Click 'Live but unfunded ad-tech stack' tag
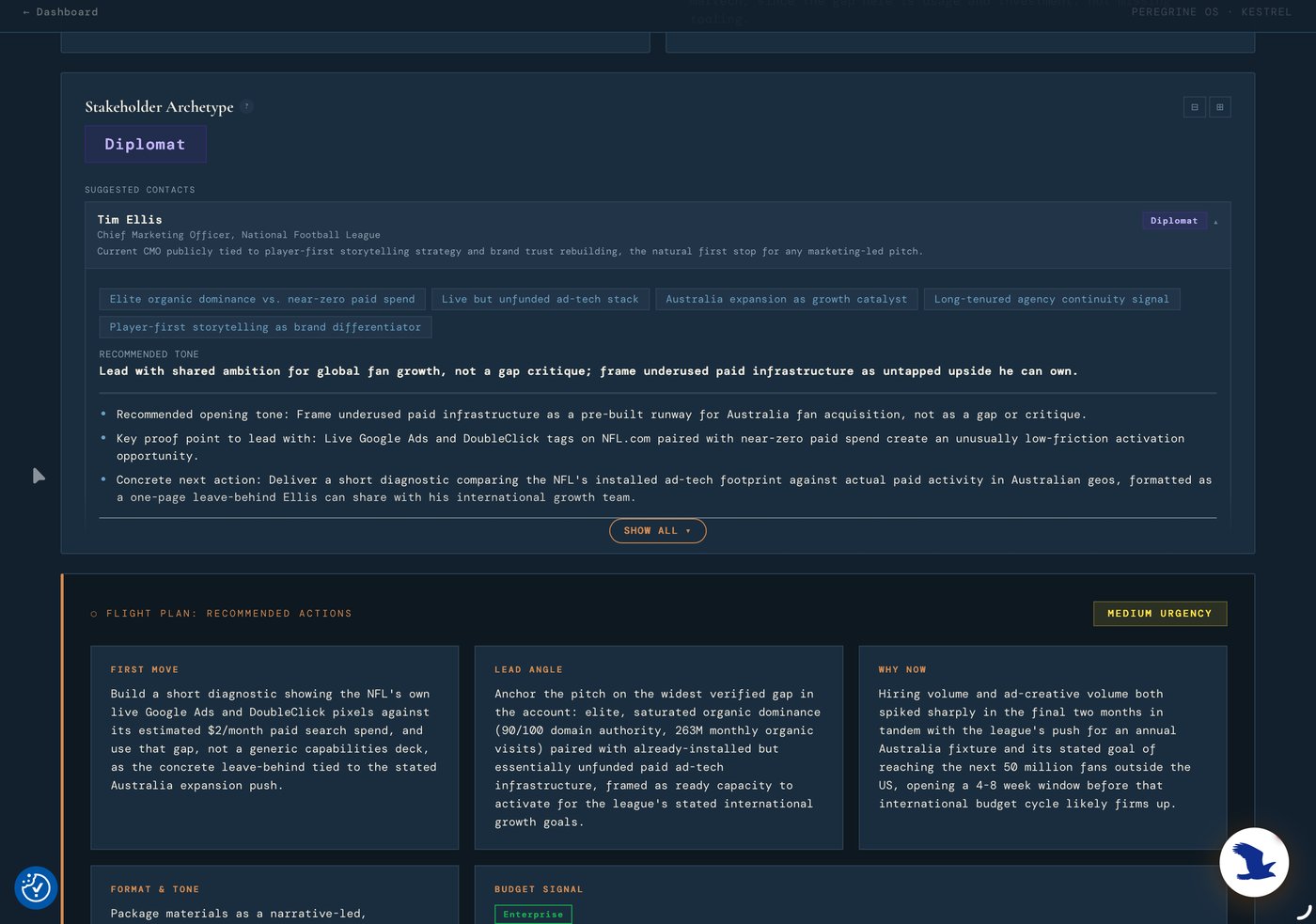The width and height of the screenshot is (1316, 924). [x=540, y=299]
